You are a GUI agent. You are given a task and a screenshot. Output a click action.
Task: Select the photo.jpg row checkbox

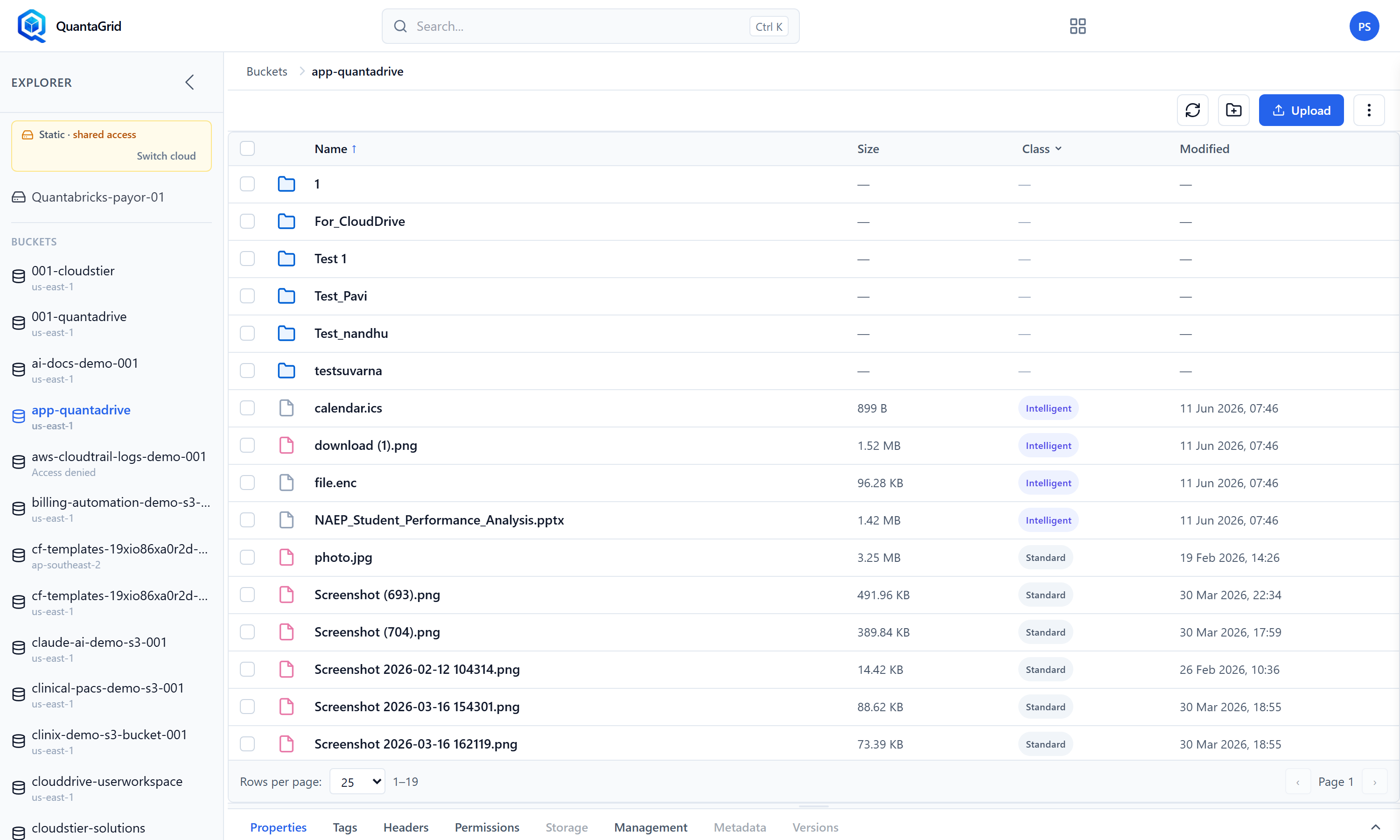coord(247,558)
